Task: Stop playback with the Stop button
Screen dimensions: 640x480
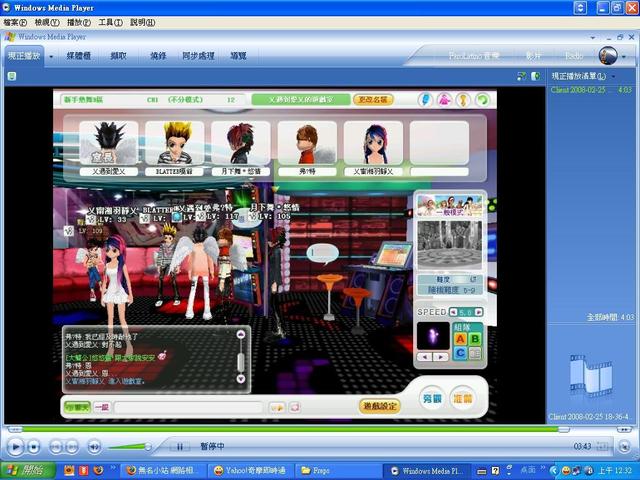Action: pyautogui.click(x=34, y=447)
